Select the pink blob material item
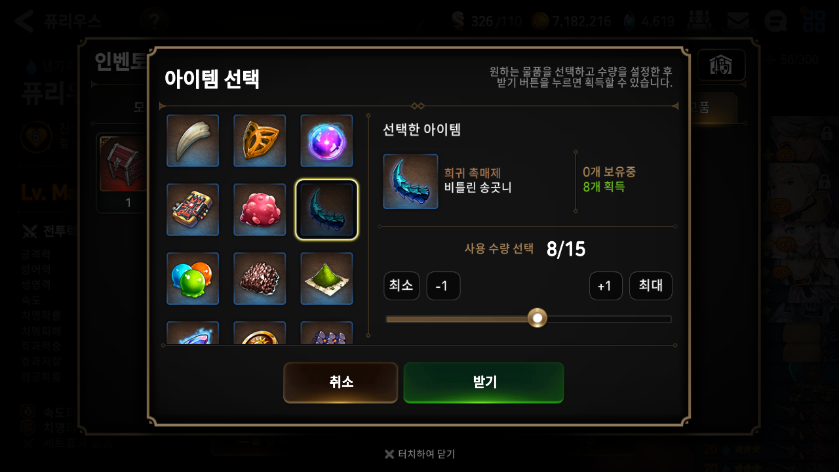 260,210
